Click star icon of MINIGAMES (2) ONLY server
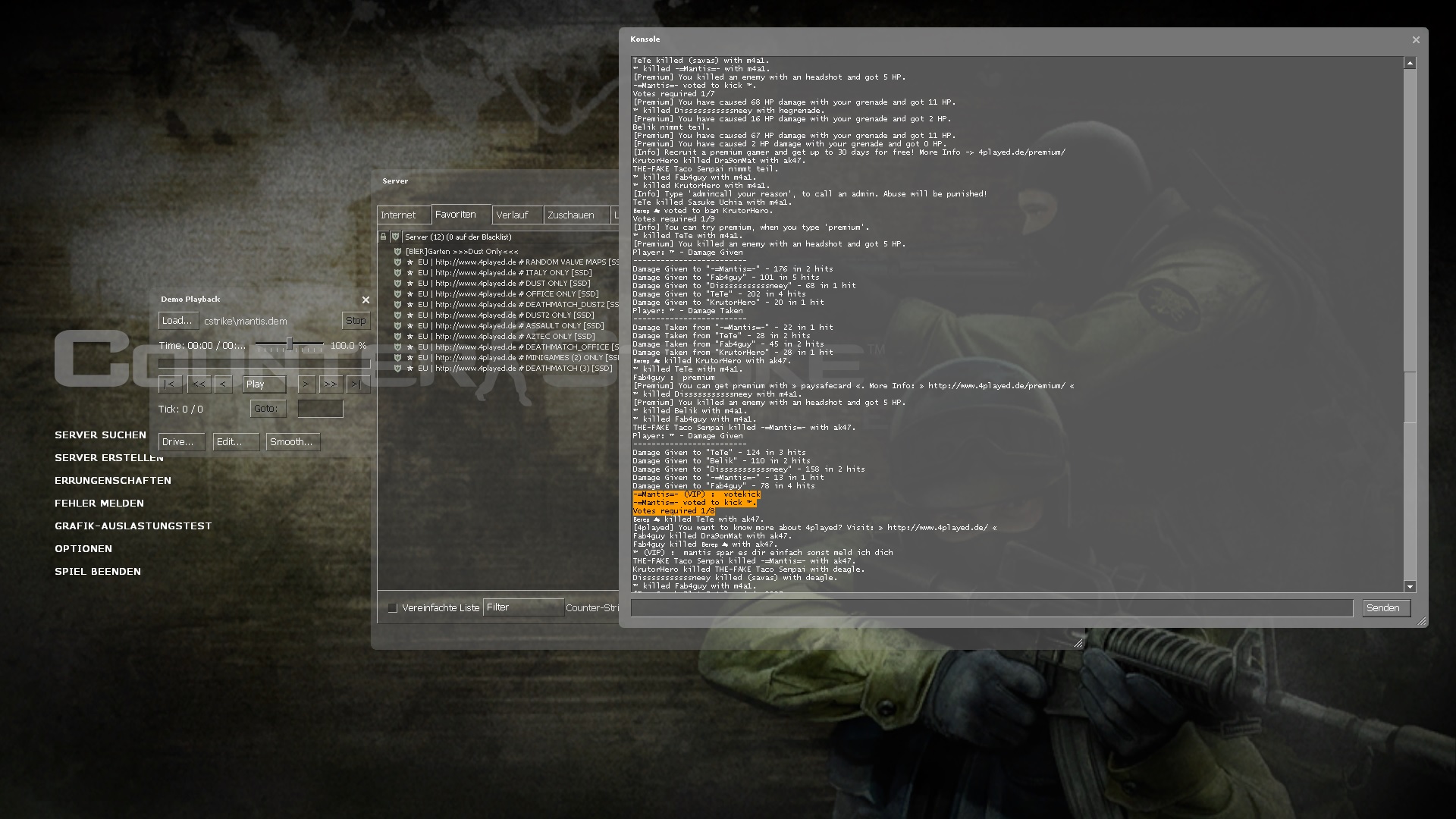 pos(410,358)
